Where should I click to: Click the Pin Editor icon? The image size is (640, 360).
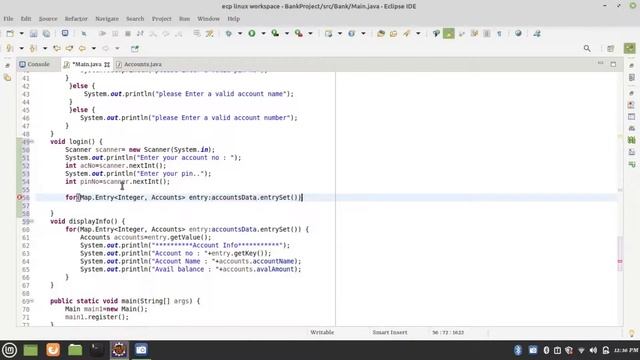(x=135, y=49)
